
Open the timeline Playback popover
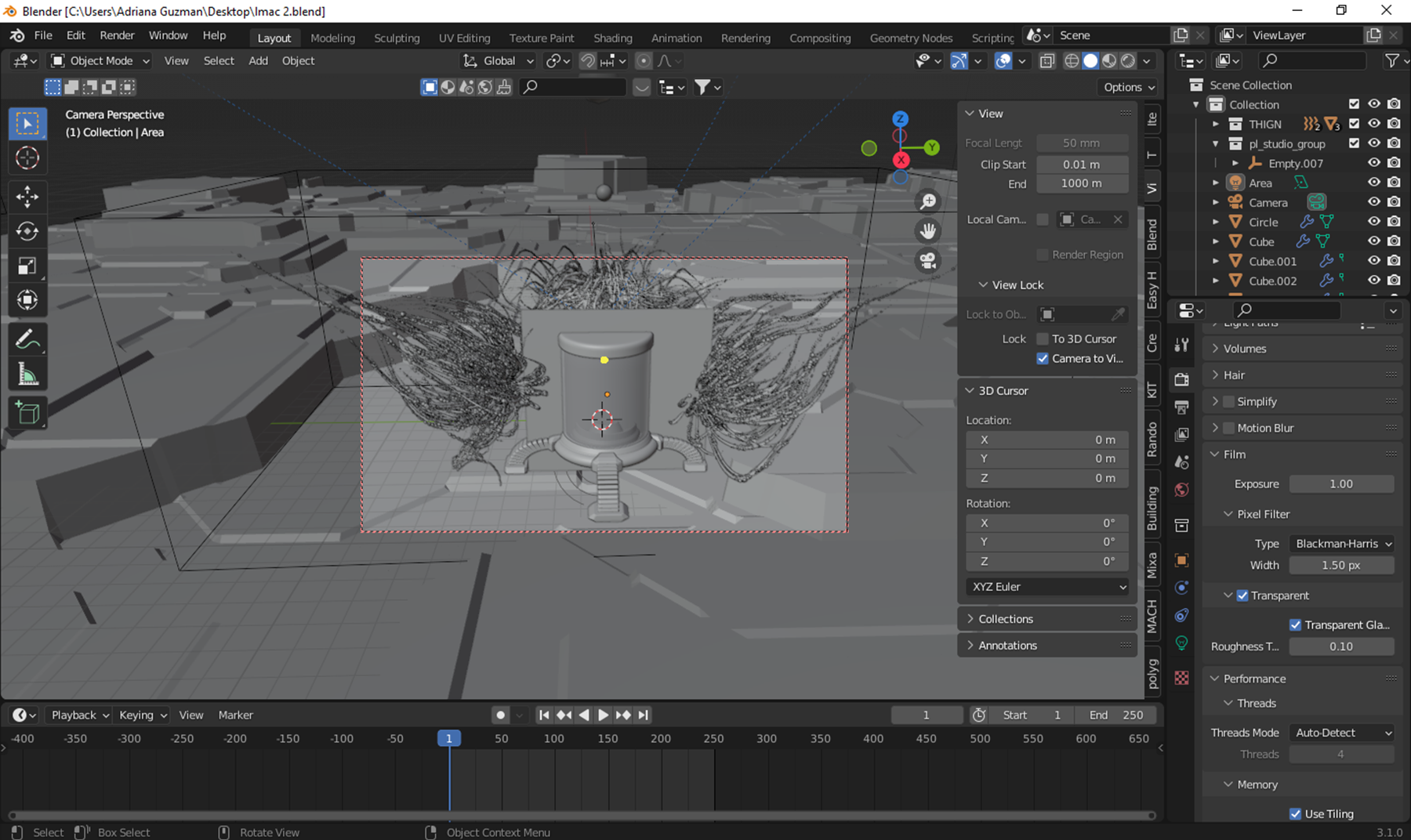click(x=79, y=715)
